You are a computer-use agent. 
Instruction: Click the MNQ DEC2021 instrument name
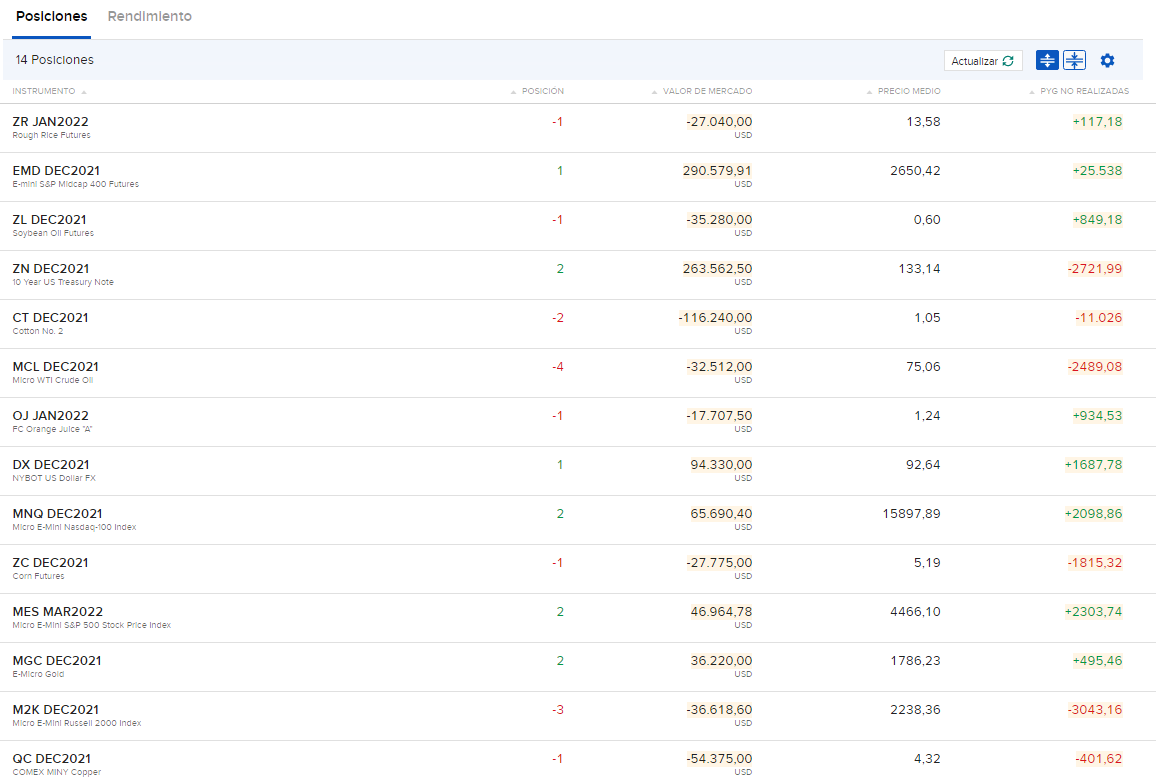click(x=57, y=514)
